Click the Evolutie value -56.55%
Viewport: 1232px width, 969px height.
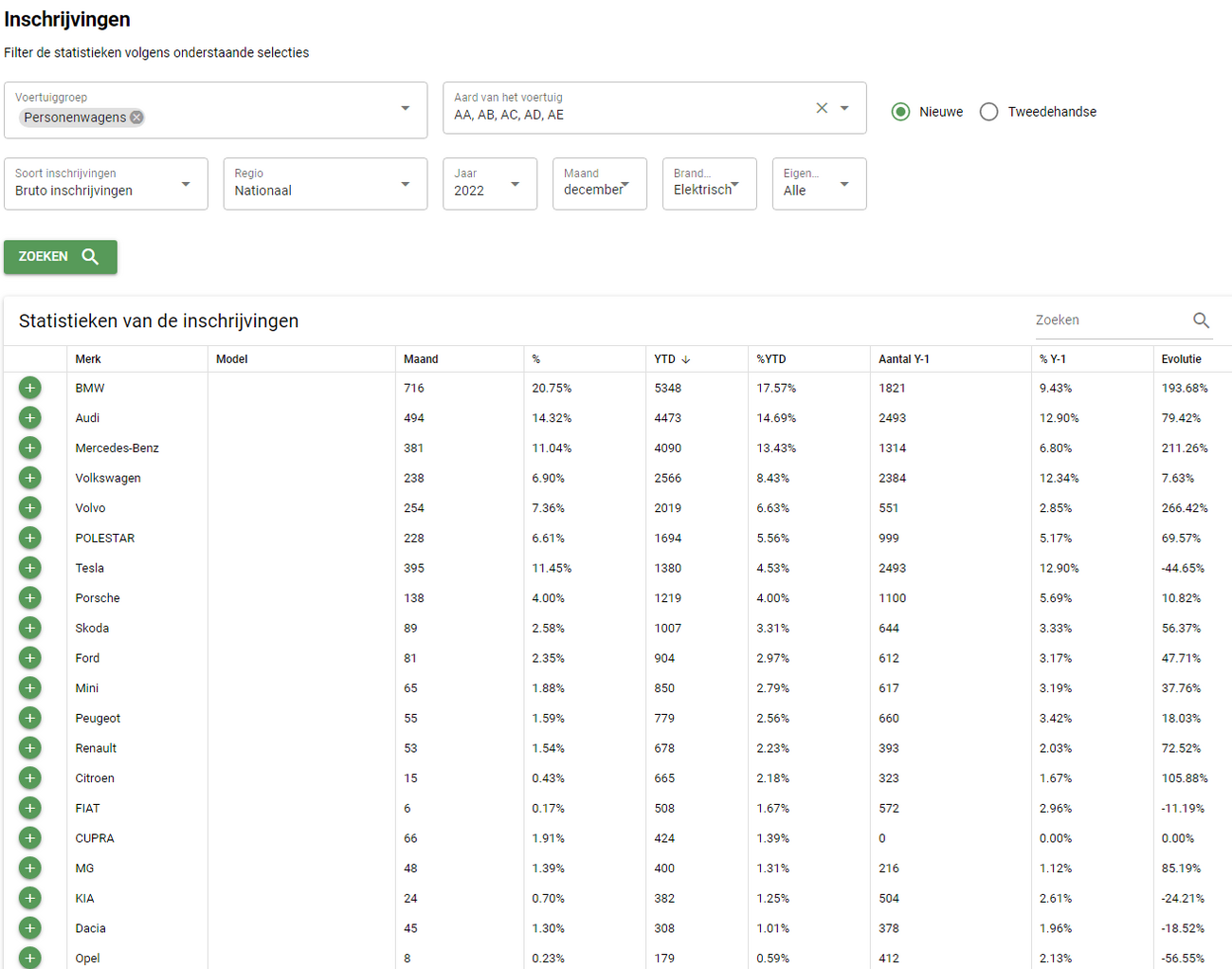1183,958
